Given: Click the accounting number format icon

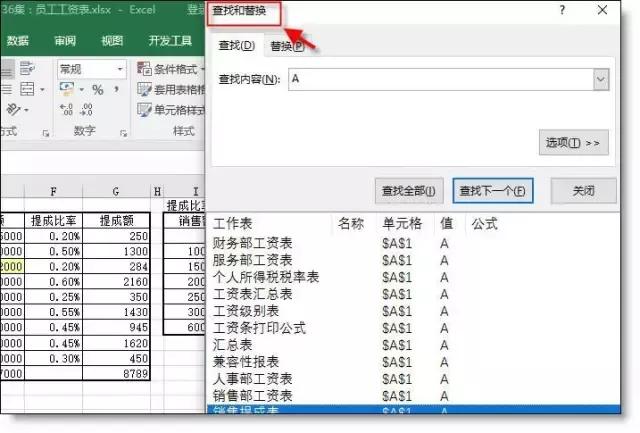Looking at the screenshot, I should tap(67, 89).
